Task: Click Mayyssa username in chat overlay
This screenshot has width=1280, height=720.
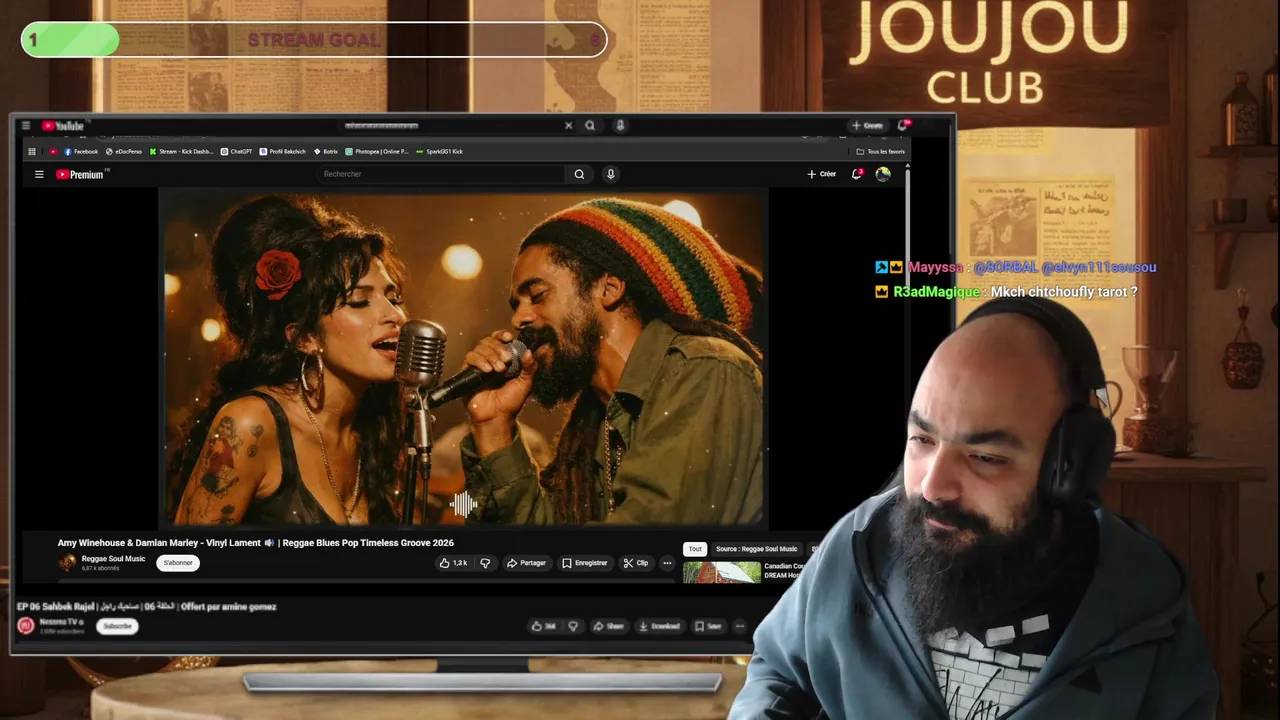Action: [935, 267]
